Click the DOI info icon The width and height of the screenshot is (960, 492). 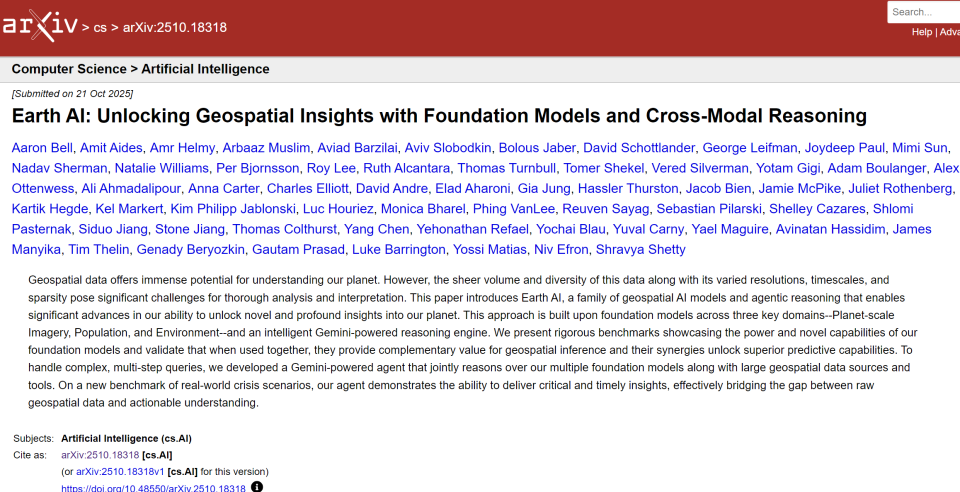coord(257,487)
